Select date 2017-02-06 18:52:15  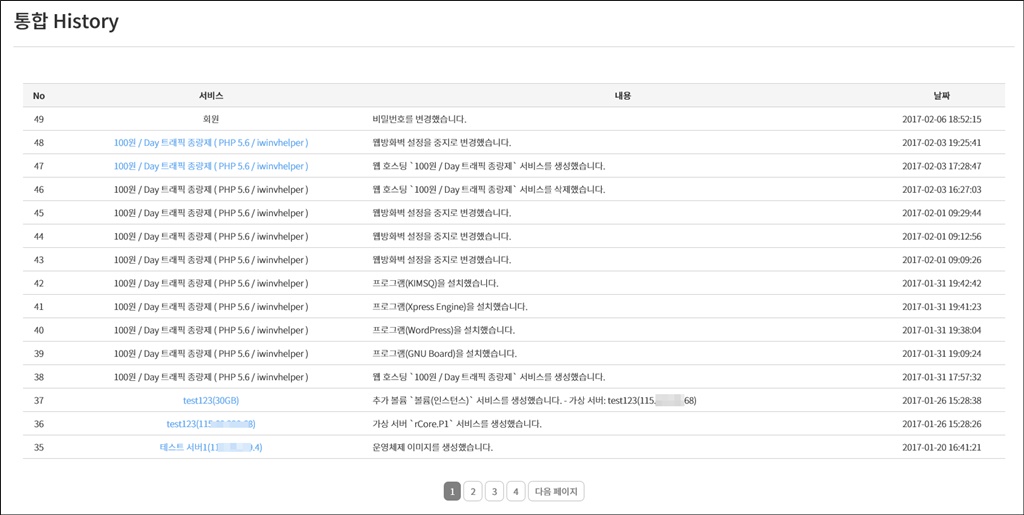(x=942, y=119)
